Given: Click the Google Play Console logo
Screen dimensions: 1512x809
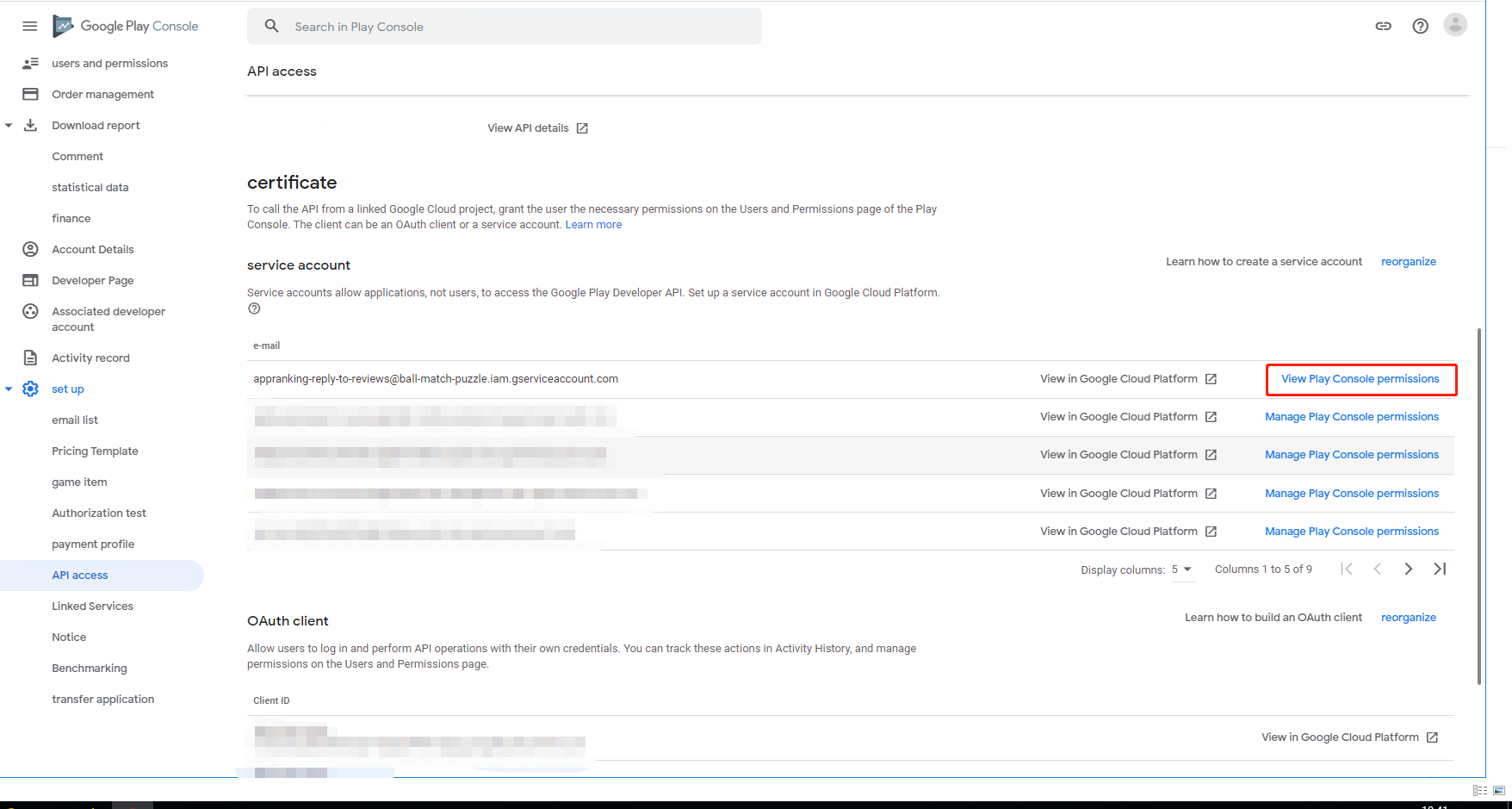Looking at the screenshot, I should [126, 26].
